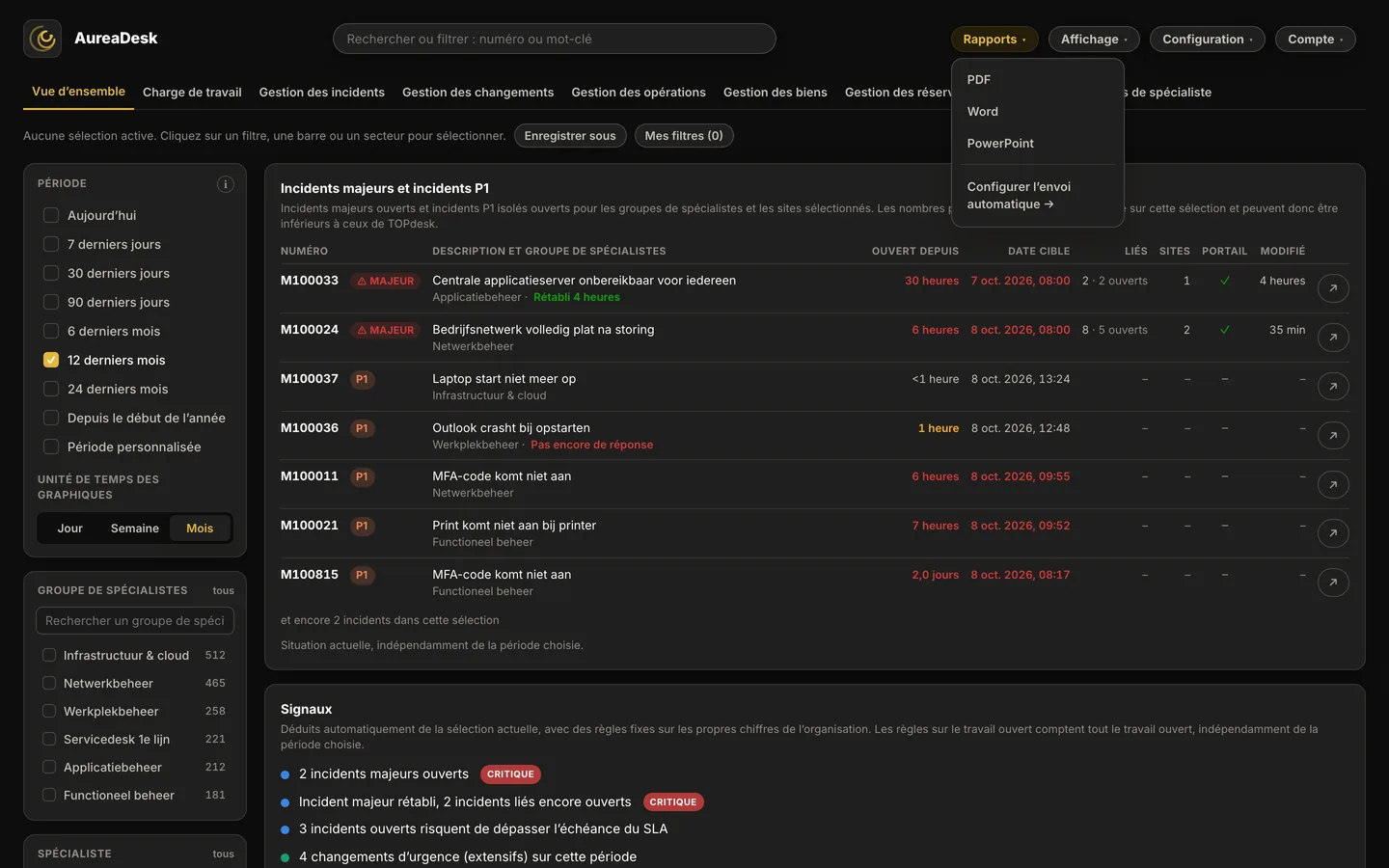Open the Compte dropdown

(1316, 40)
